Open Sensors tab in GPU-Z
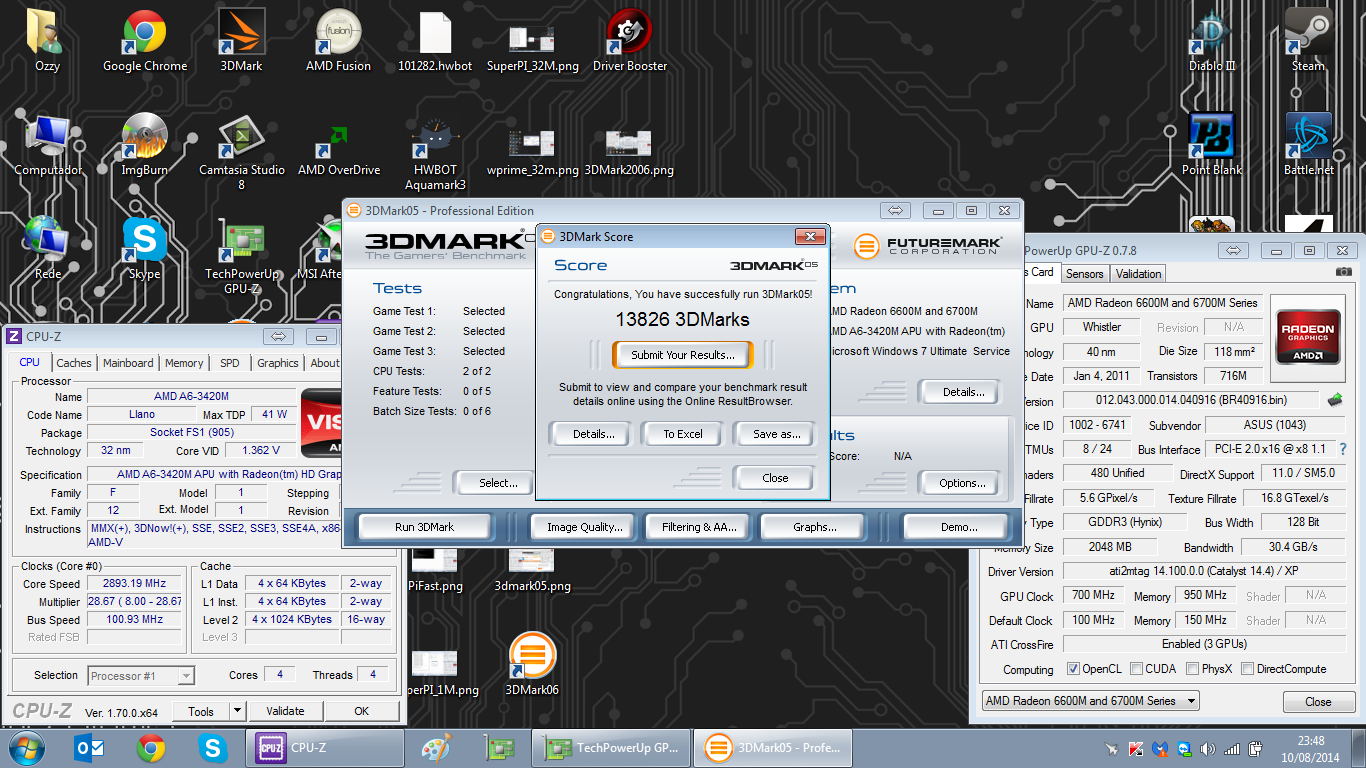Image resolution: width=1366 pixels, height=768 pixels. (x=1084, y=273)
